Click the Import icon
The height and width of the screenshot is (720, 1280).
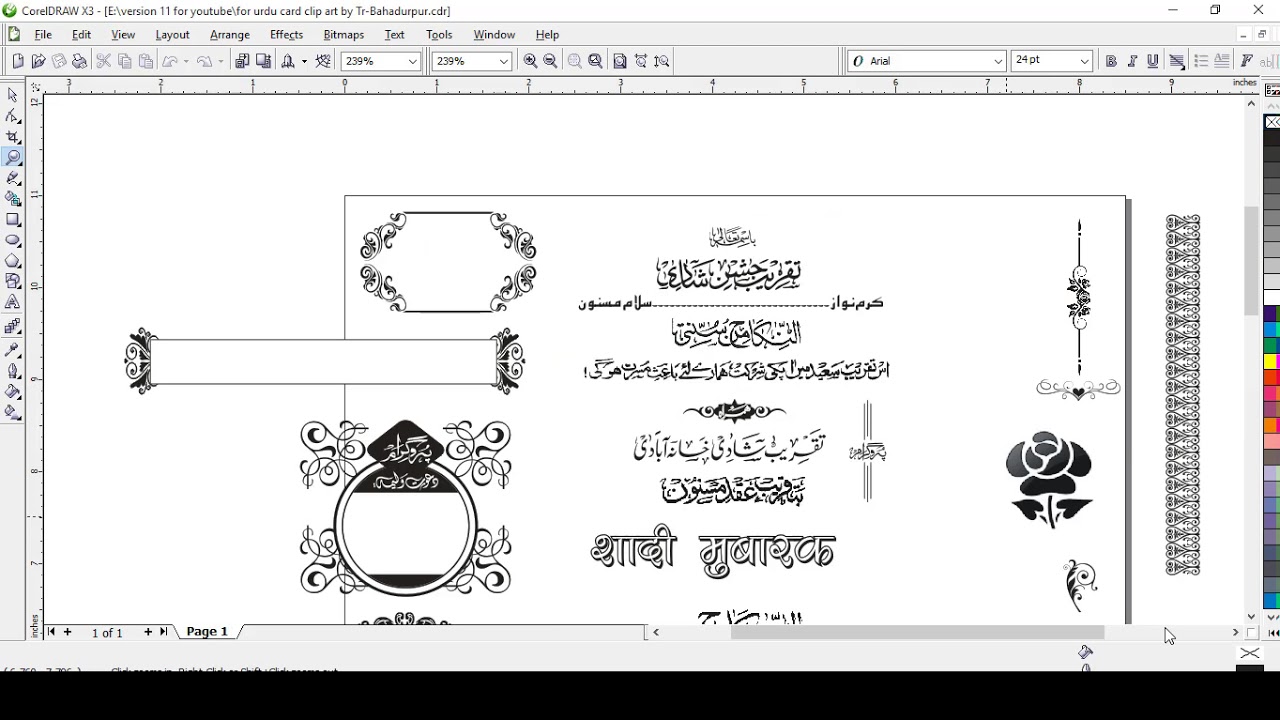pos(242,61)
